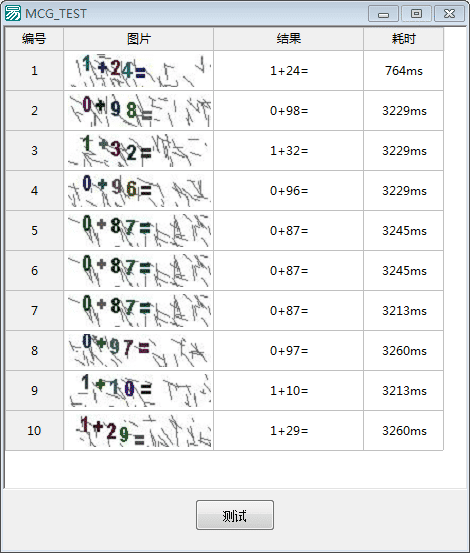Image resolution: width=470 pixels, height=553 pixels.
Task: Open captcha image showing 1+24=
Action: (139, 71)
